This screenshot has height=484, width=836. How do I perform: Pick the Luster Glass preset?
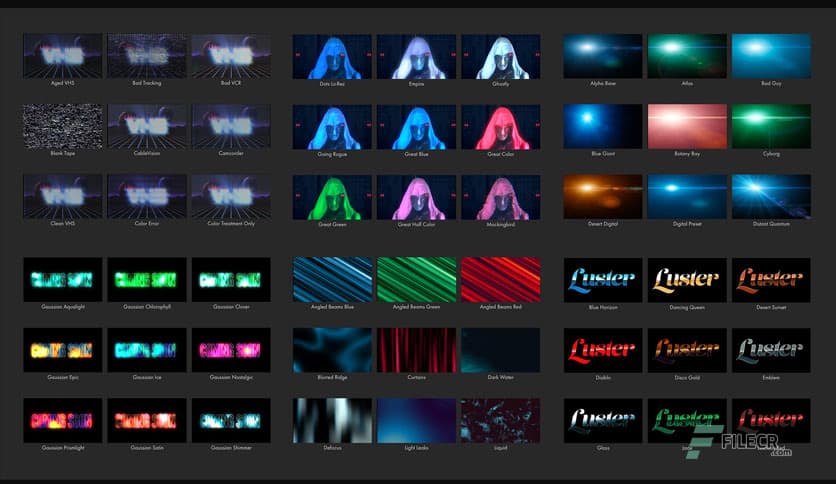603,421
